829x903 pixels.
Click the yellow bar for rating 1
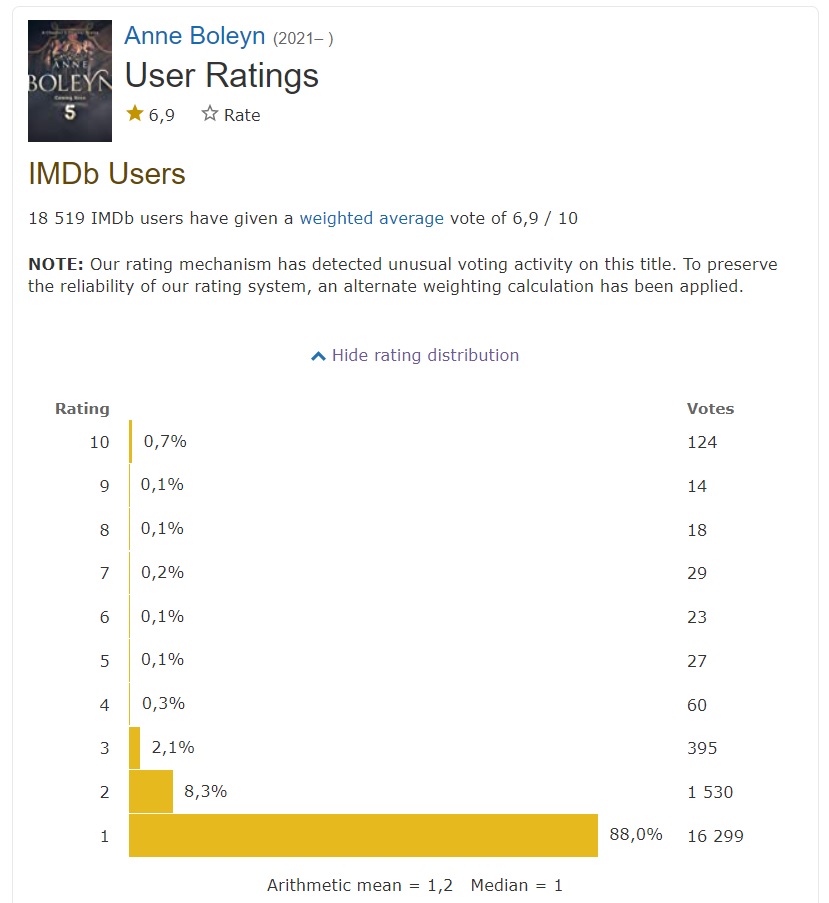pos(363,835)
